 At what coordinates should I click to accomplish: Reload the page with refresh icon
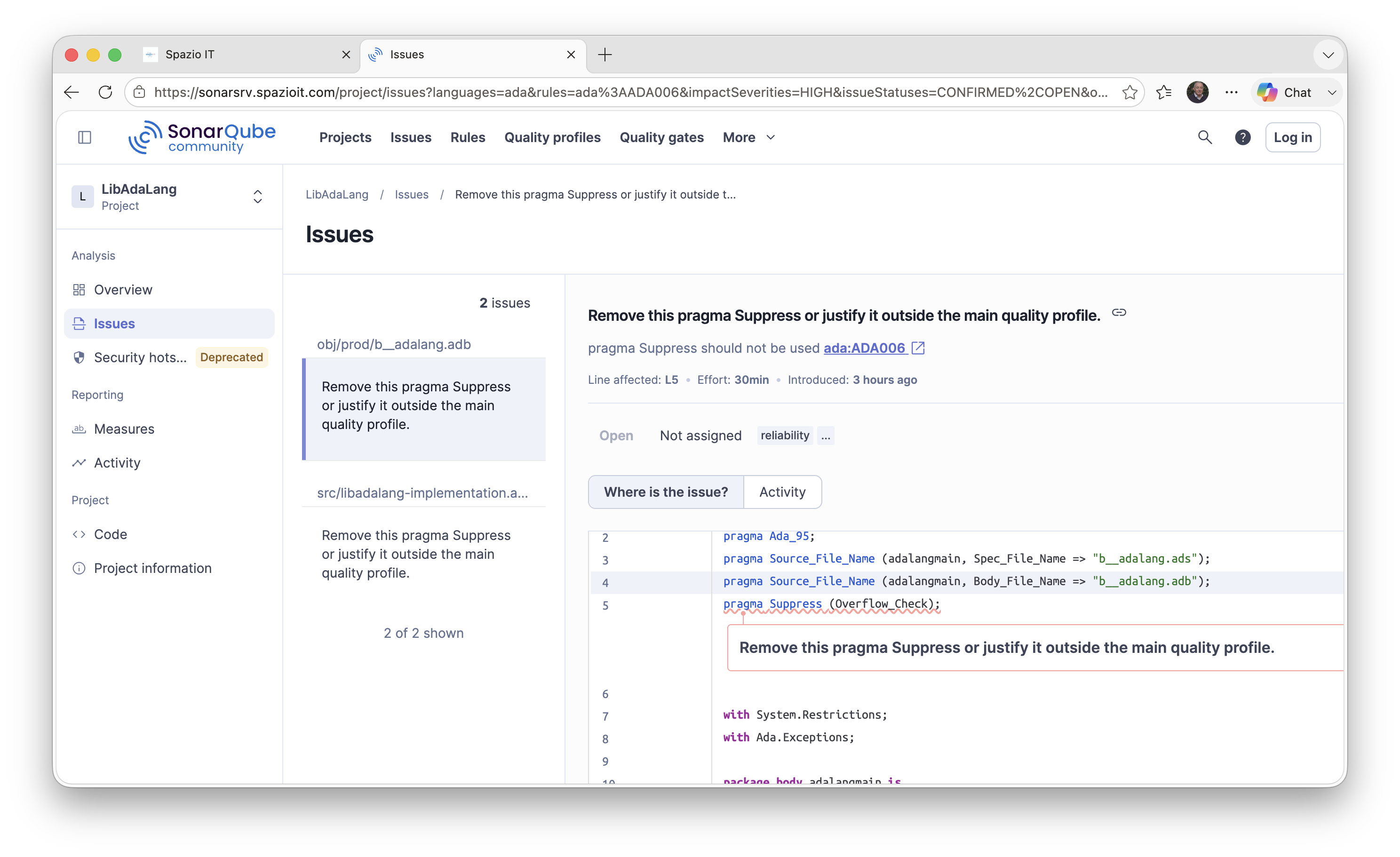(105, 92)
